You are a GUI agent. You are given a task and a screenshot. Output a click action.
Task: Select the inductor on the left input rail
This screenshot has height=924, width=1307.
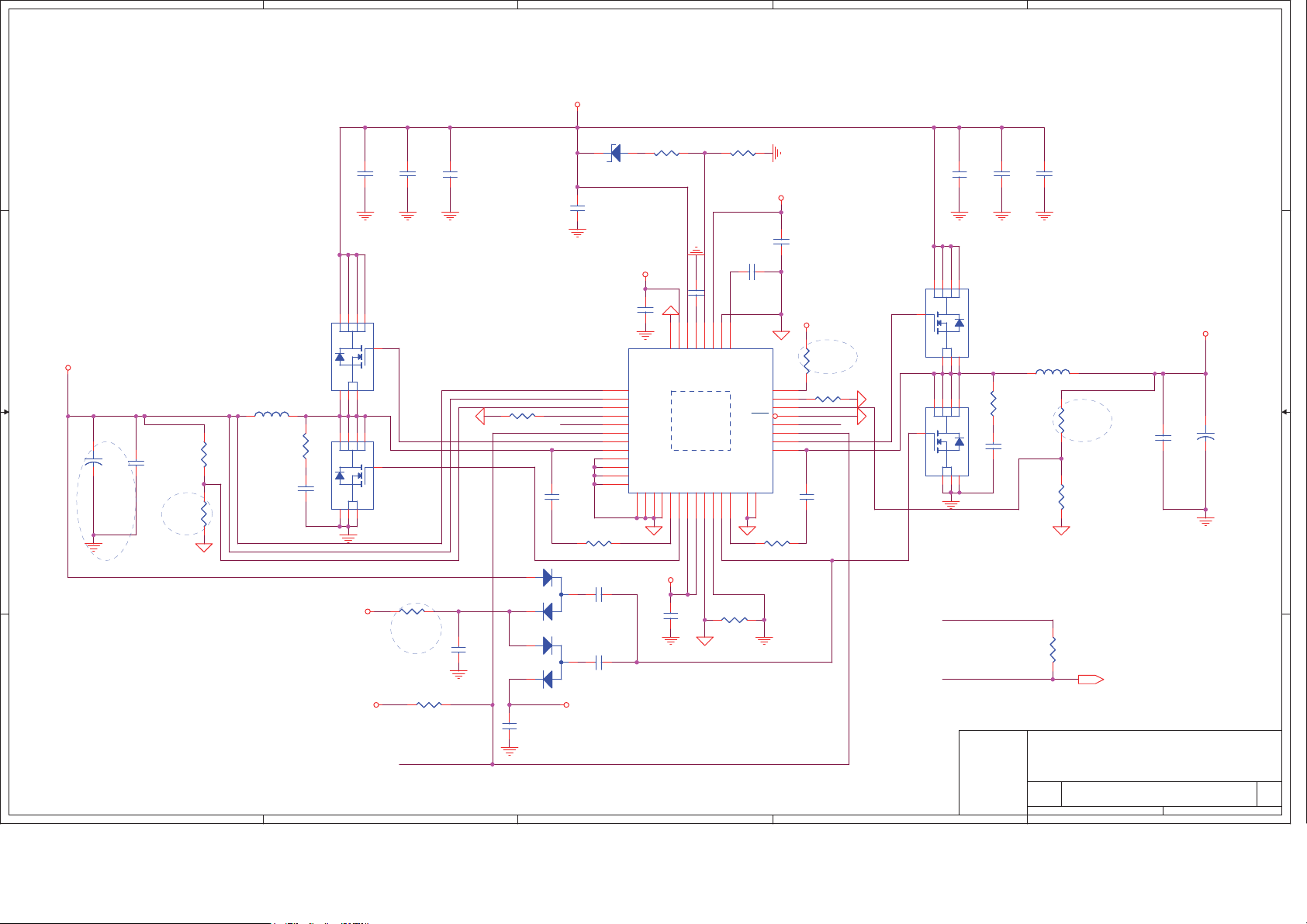272,415
